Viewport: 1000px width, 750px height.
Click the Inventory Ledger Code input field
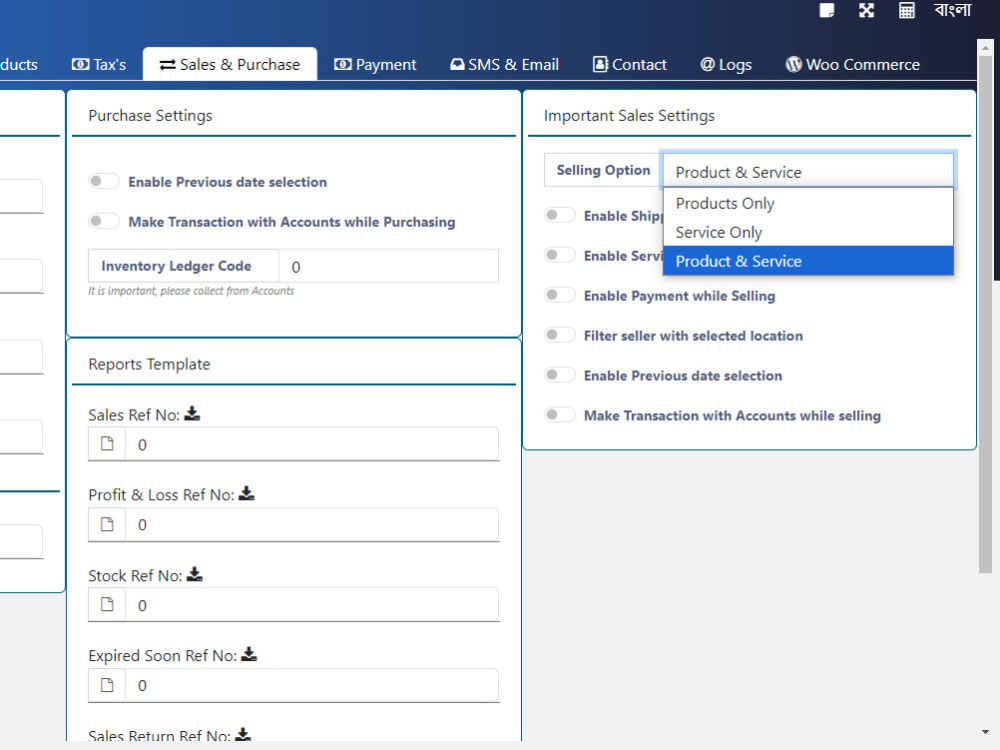coord(388,266)
